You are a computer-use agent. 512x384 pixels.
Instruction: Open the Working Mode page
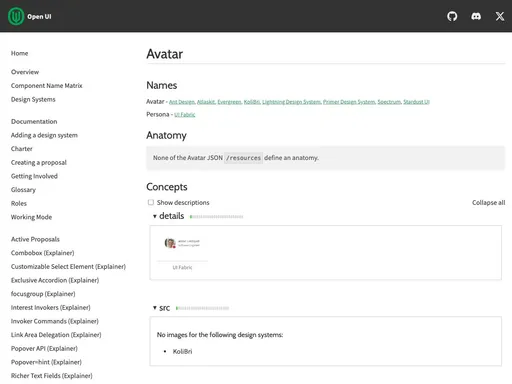31,217
